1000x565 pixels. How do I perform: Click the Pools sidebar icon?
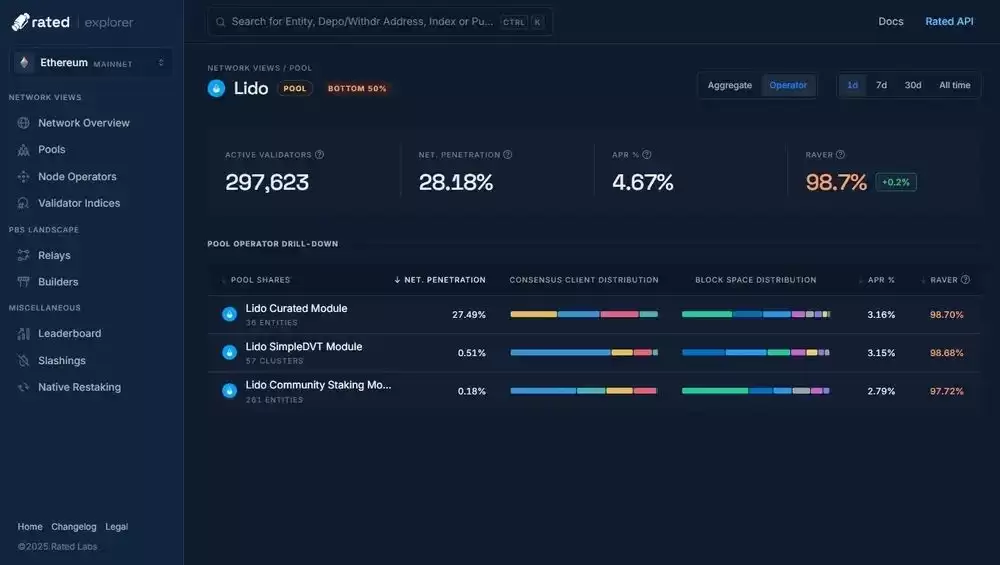coord(24,150)
